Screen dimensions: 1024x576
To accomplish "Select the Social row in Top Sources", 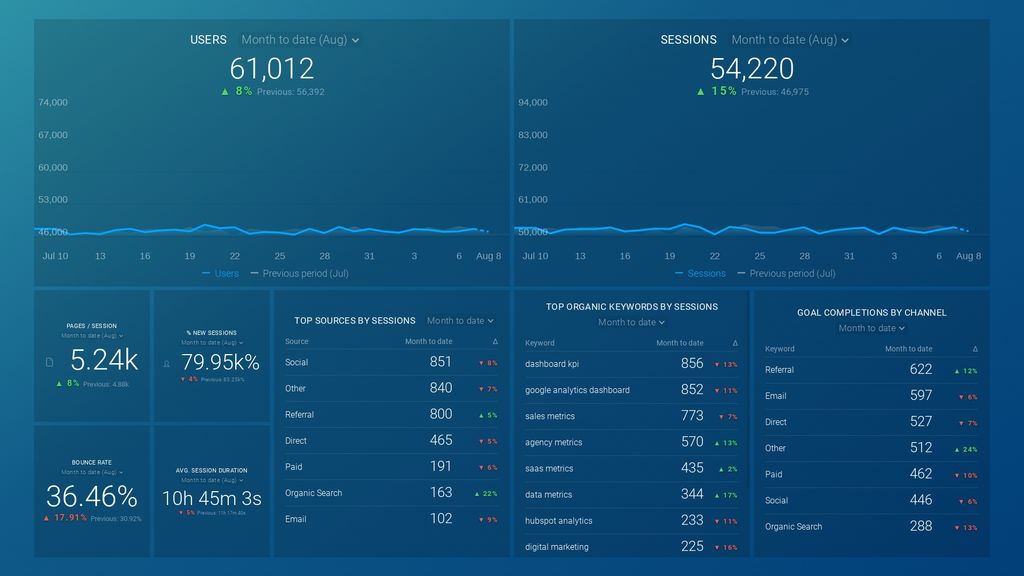I will click(x=391, y=362).
